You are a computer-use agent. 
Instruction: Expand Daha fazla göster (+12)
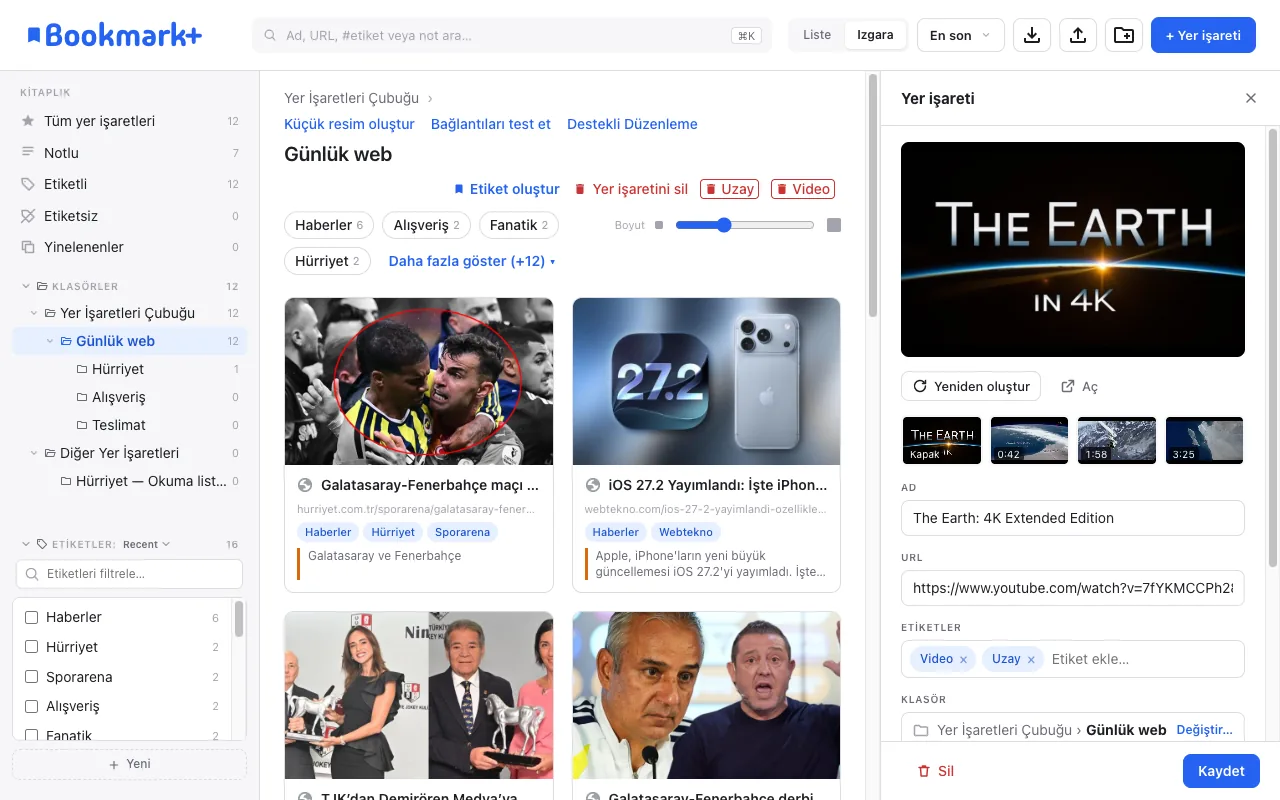coord(472,261)
